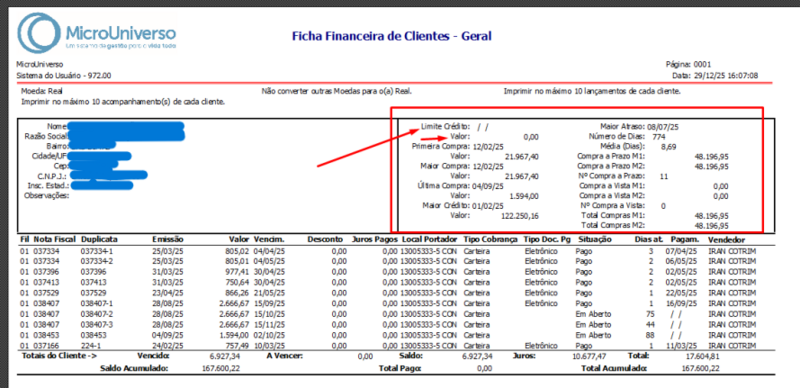Click the 'Não converter outras Moedas' note
The height and width of the screenshot is (388, 800).
click(336, 91)
